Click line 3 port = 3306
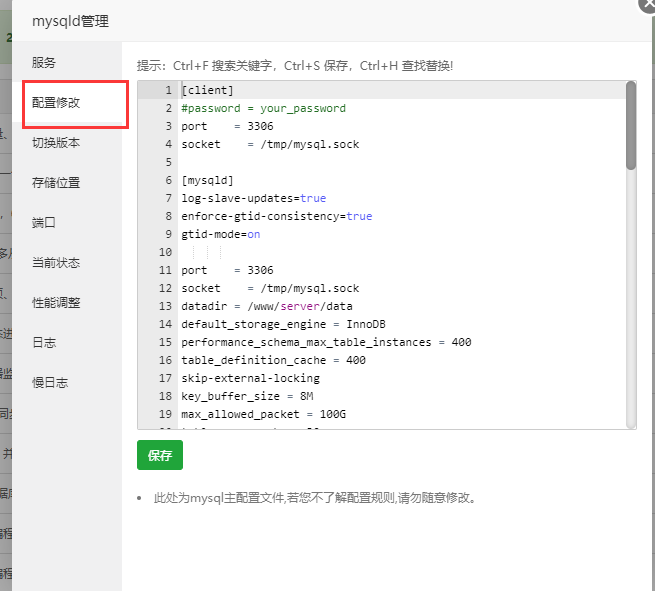 click(227, 126)
